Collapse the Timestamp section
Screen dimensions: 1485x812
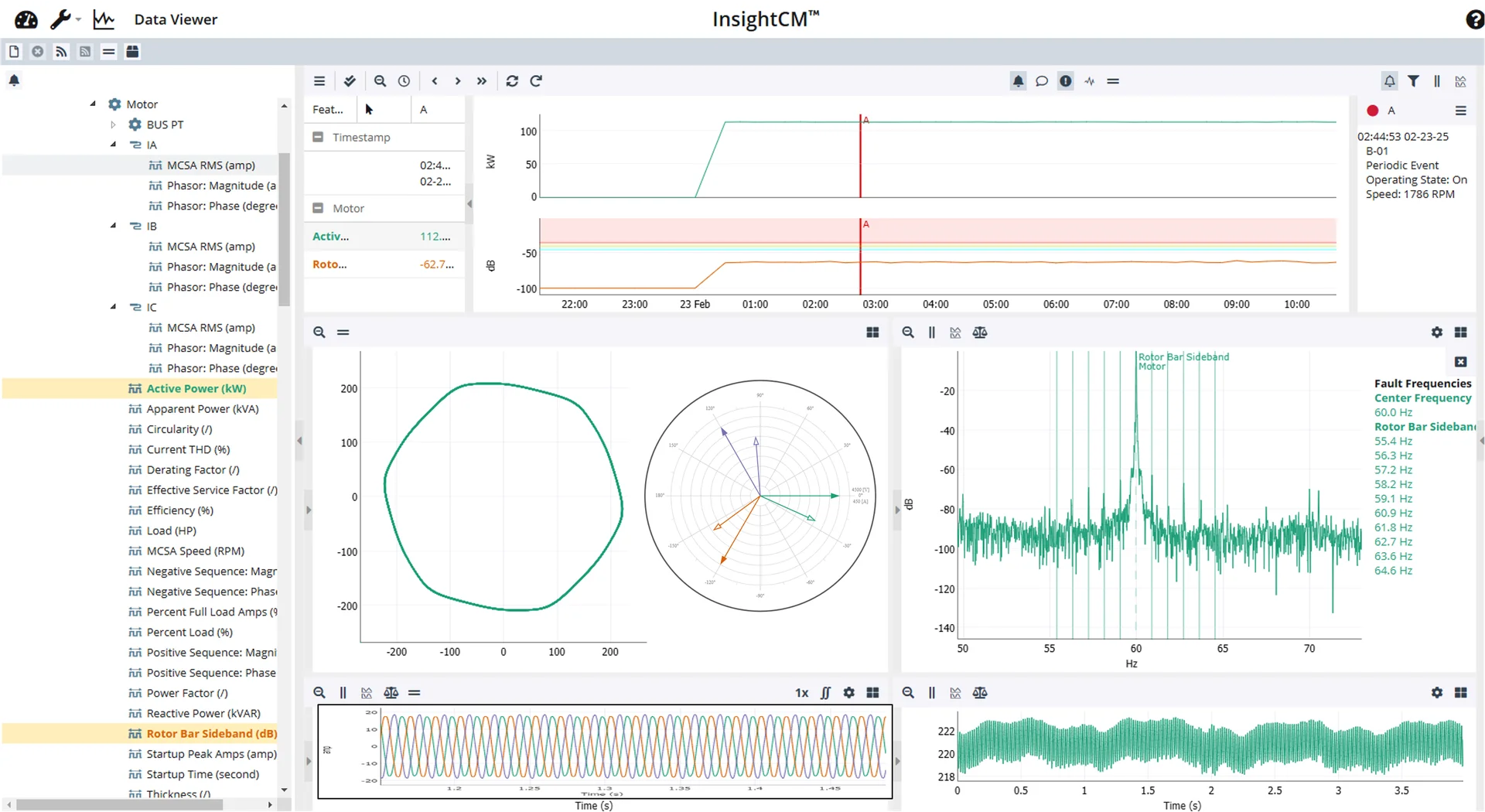point(318,137)
